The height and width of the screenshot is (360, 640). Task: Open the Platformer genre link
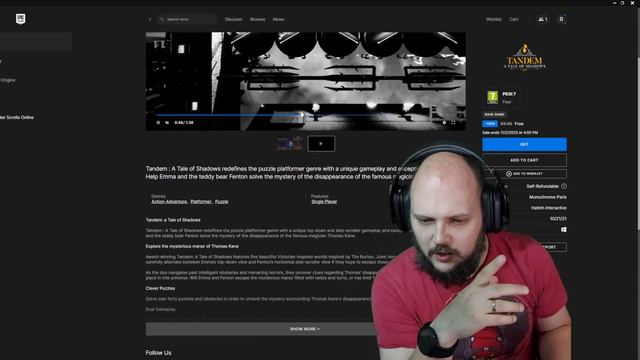click(x=201, y=202)
